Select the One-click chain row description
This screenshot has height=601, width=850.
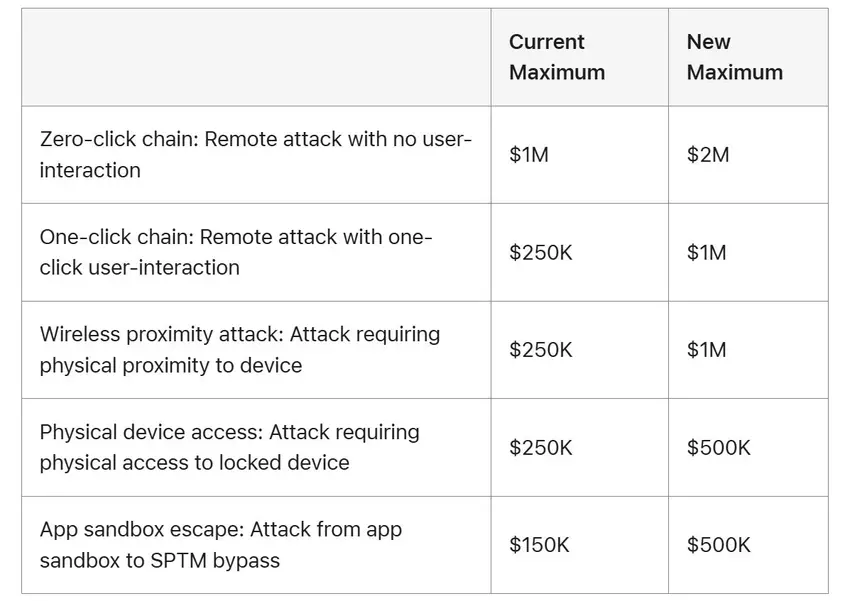(x=236, y=252)
